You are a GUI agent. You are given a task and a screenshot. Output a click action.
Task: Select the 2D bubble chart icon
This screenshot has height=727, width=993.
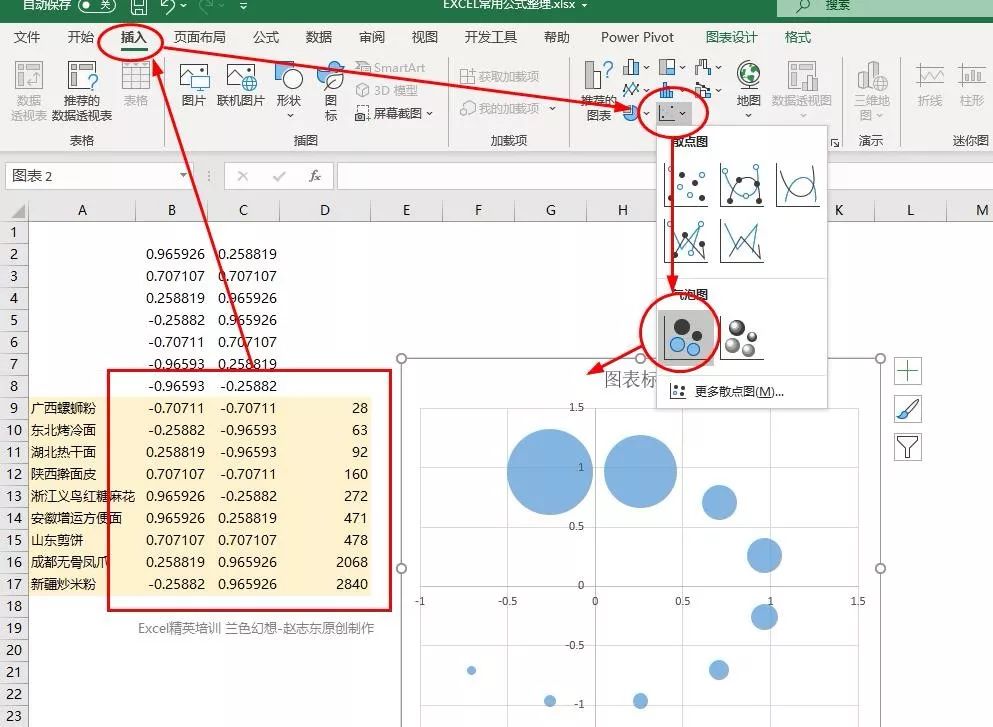pos(685,338)
